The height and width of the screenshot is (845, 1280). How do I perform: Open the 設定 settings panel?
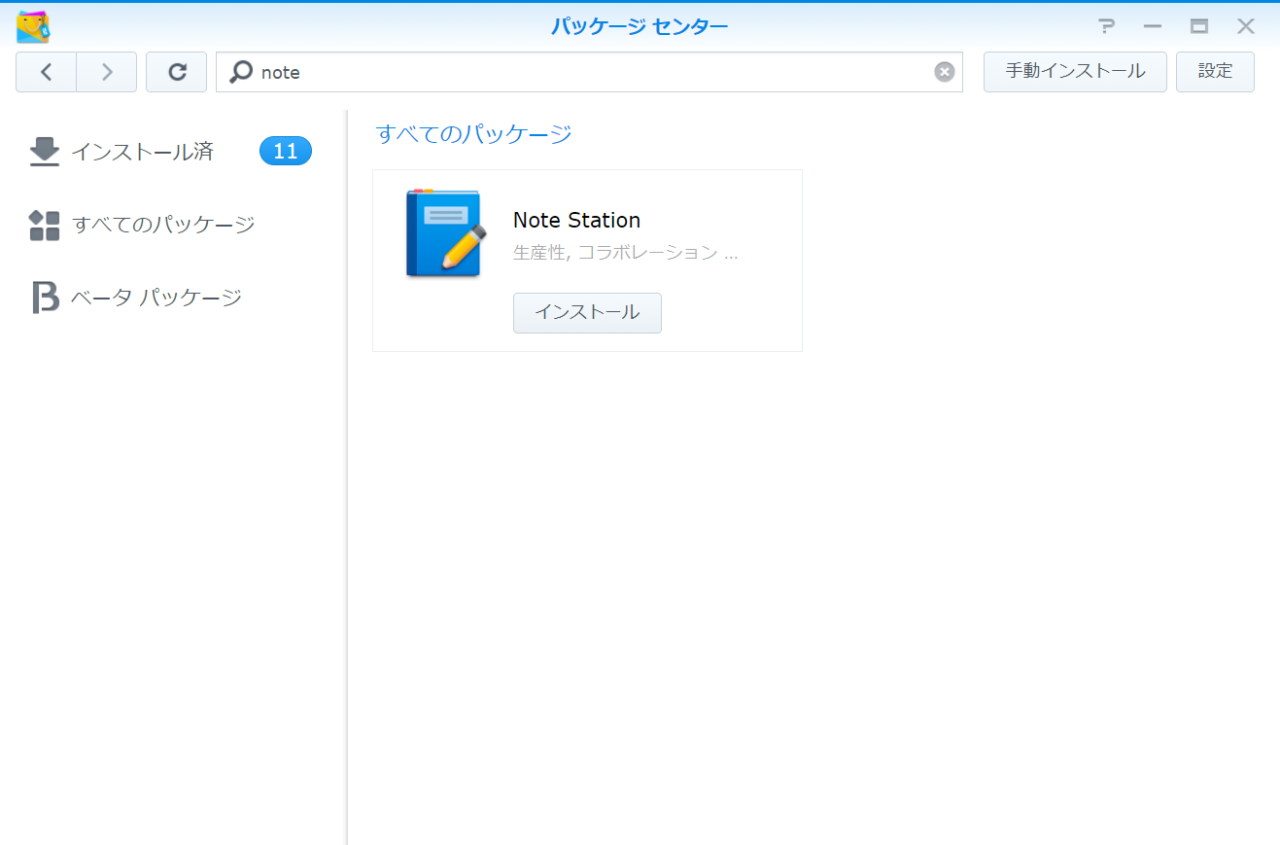pos(1215,71)
